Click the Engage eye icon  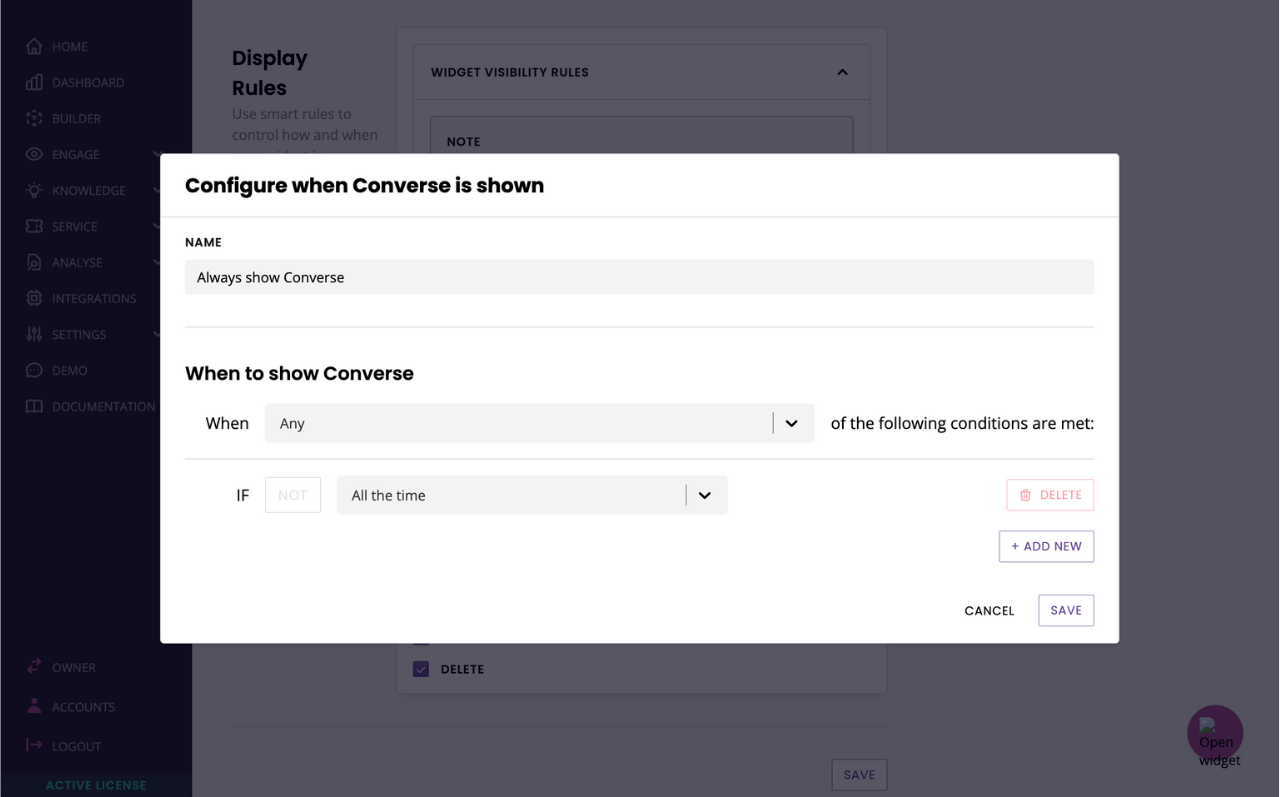pyautogui.click(x=34, y=154)
